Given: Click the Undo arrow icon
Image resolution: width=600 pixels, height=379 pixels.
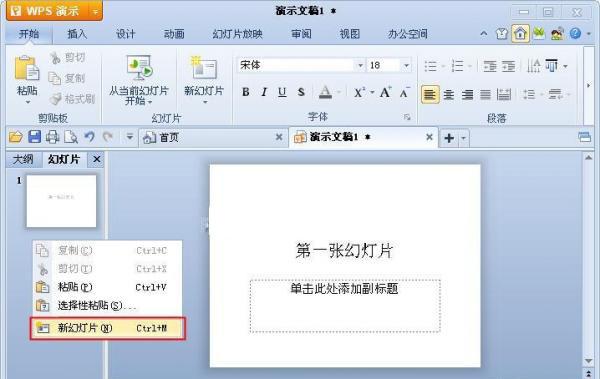Looking at the screenshot, I should point(90,137).
